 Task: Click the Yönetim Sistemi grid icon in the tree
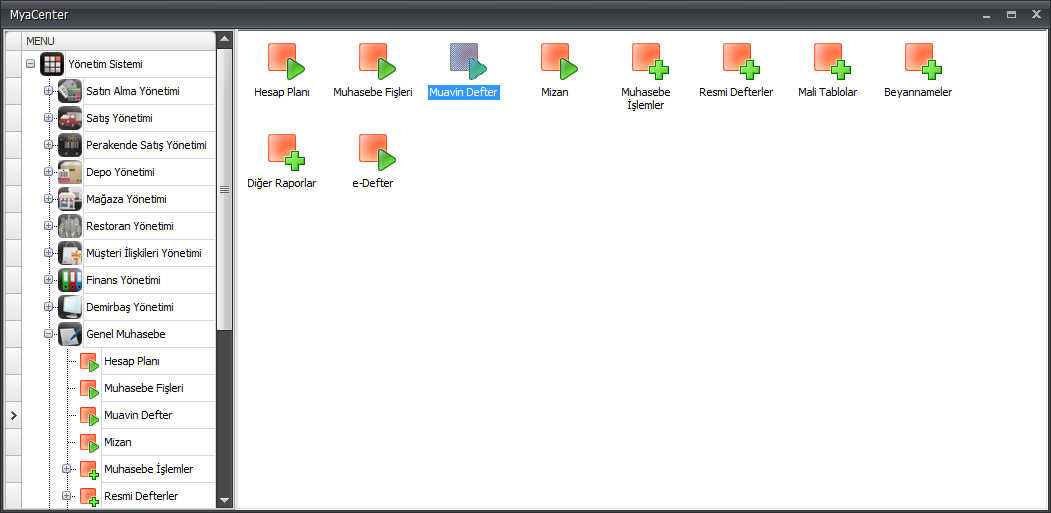52,64
